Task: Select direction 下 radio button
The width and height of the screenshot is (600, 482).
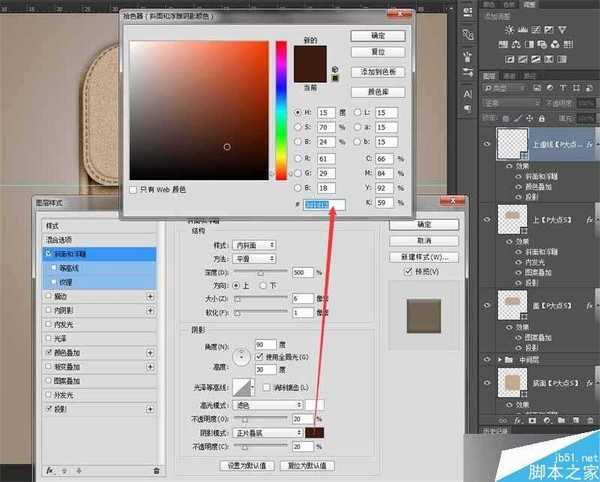Action: [263, 285]
